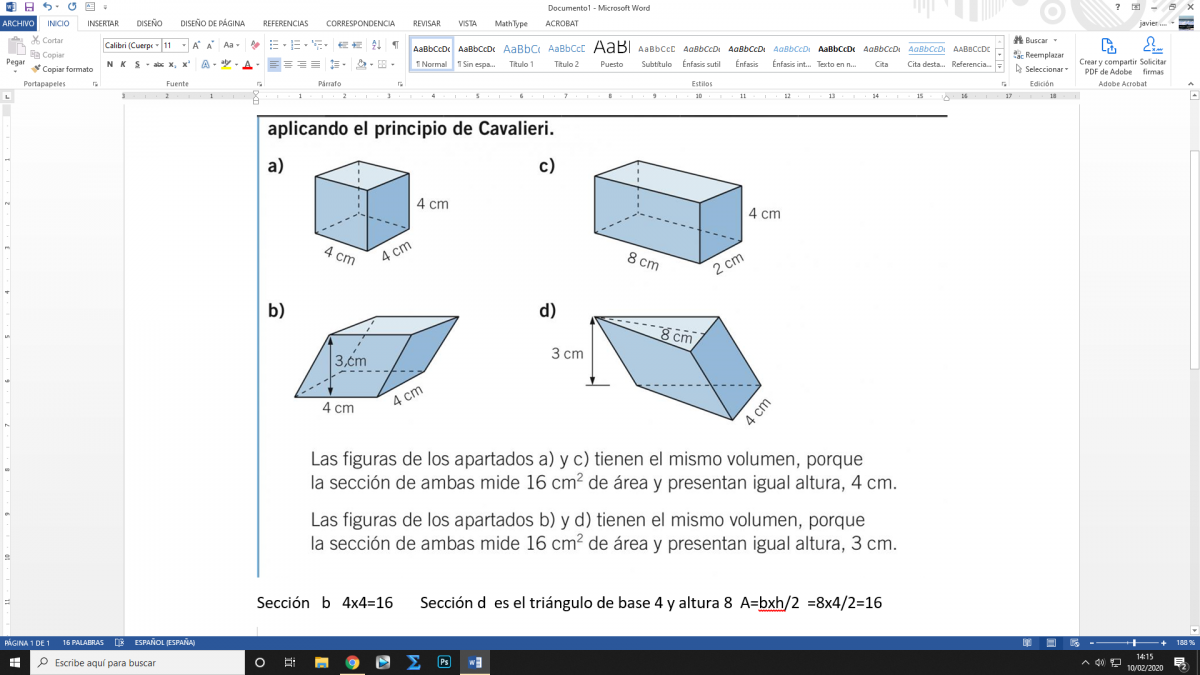The image size is (1200, 675).
Task: Click the increase indent icon
Action: pyautogui.click(x=358, y=45)
